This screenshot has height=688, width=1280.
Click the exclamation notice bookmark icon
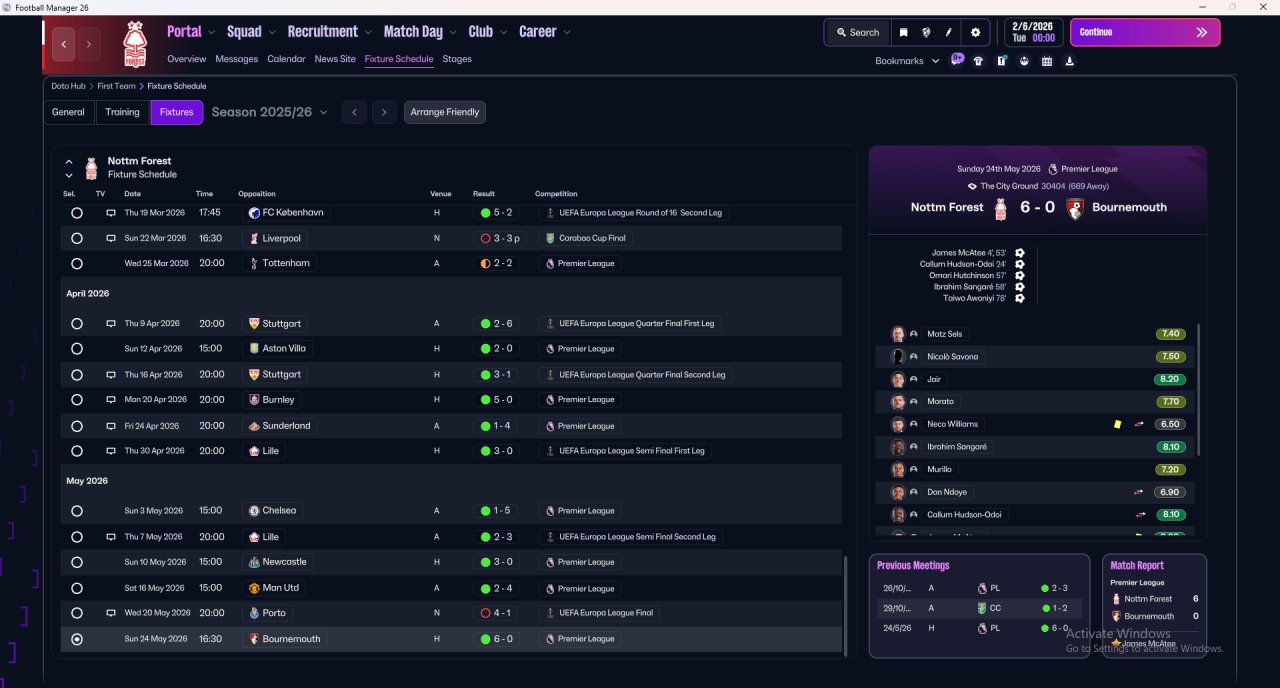pos(1001,61)
